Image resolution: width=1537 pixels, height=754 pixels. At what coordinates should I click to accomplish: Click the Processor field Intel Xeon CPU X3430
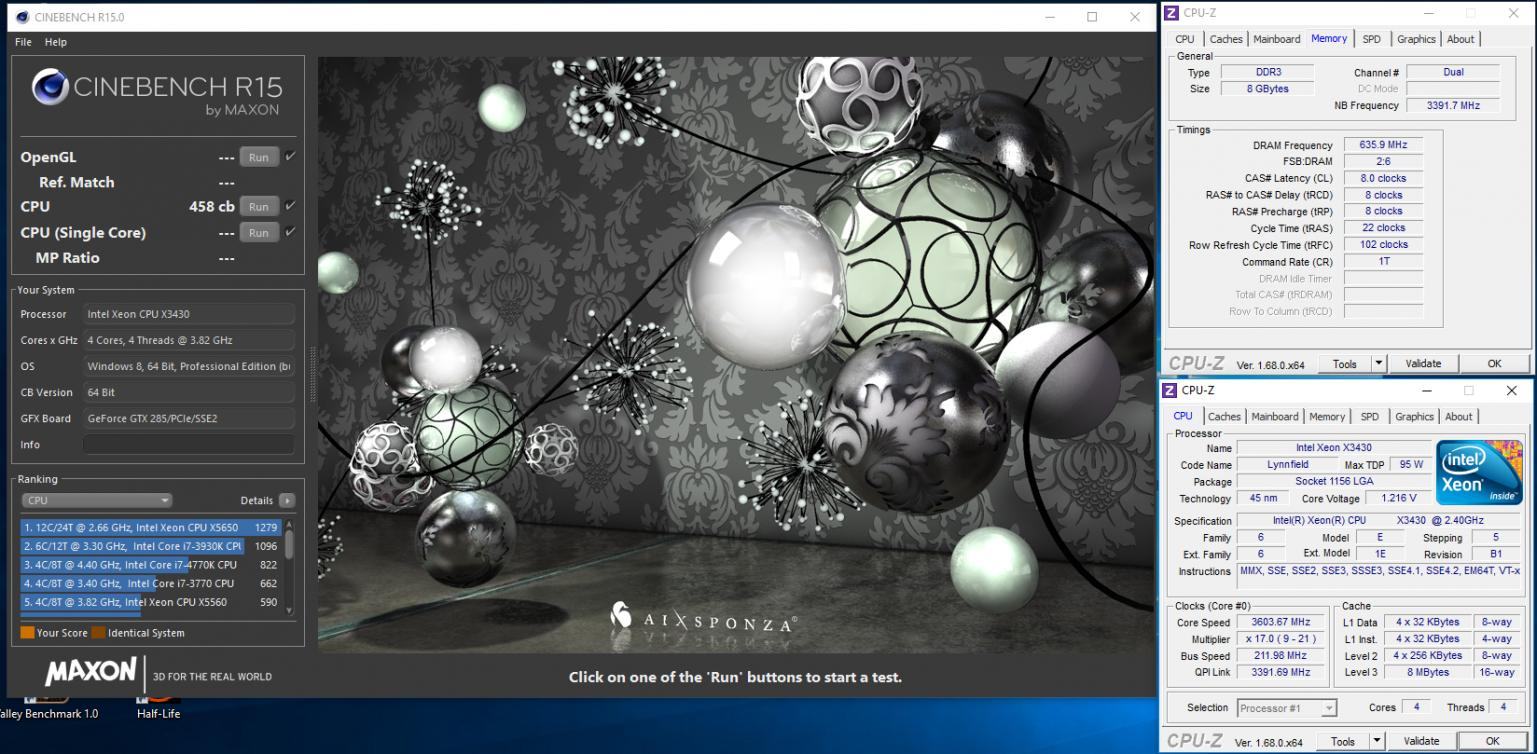tap(188, 314)
